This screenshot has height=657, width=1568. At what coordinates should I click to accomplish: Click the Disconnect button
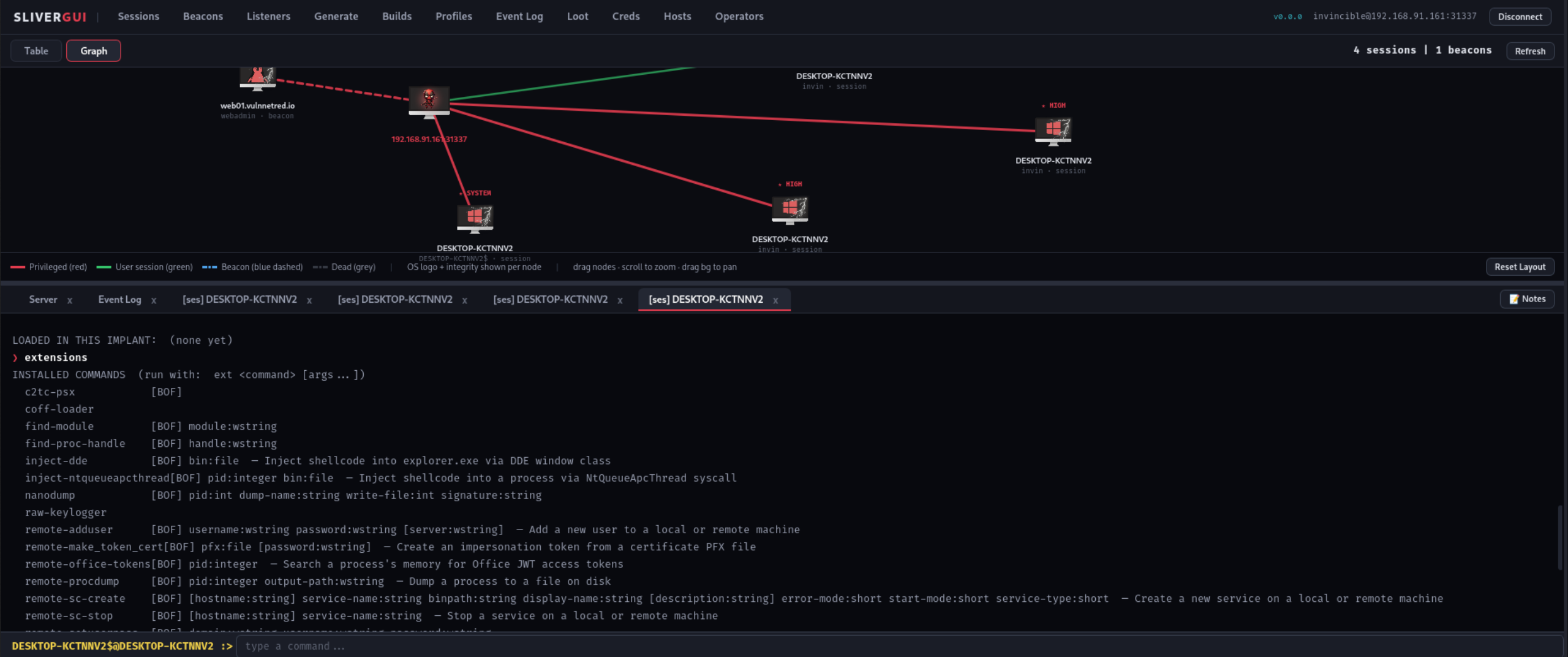[x=1520, y=17]
